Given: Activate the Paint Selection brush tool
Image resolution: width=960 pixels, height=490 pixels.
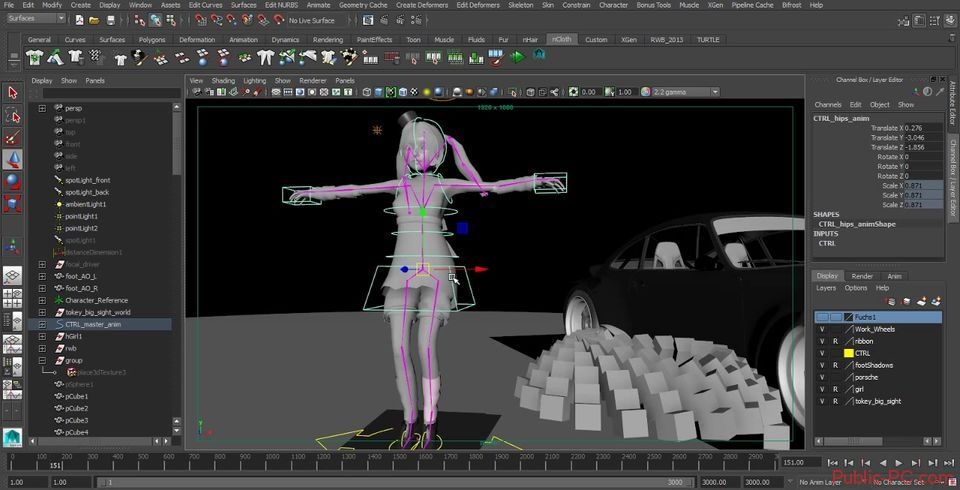Looking at the screenshot, I should [13, 137].
